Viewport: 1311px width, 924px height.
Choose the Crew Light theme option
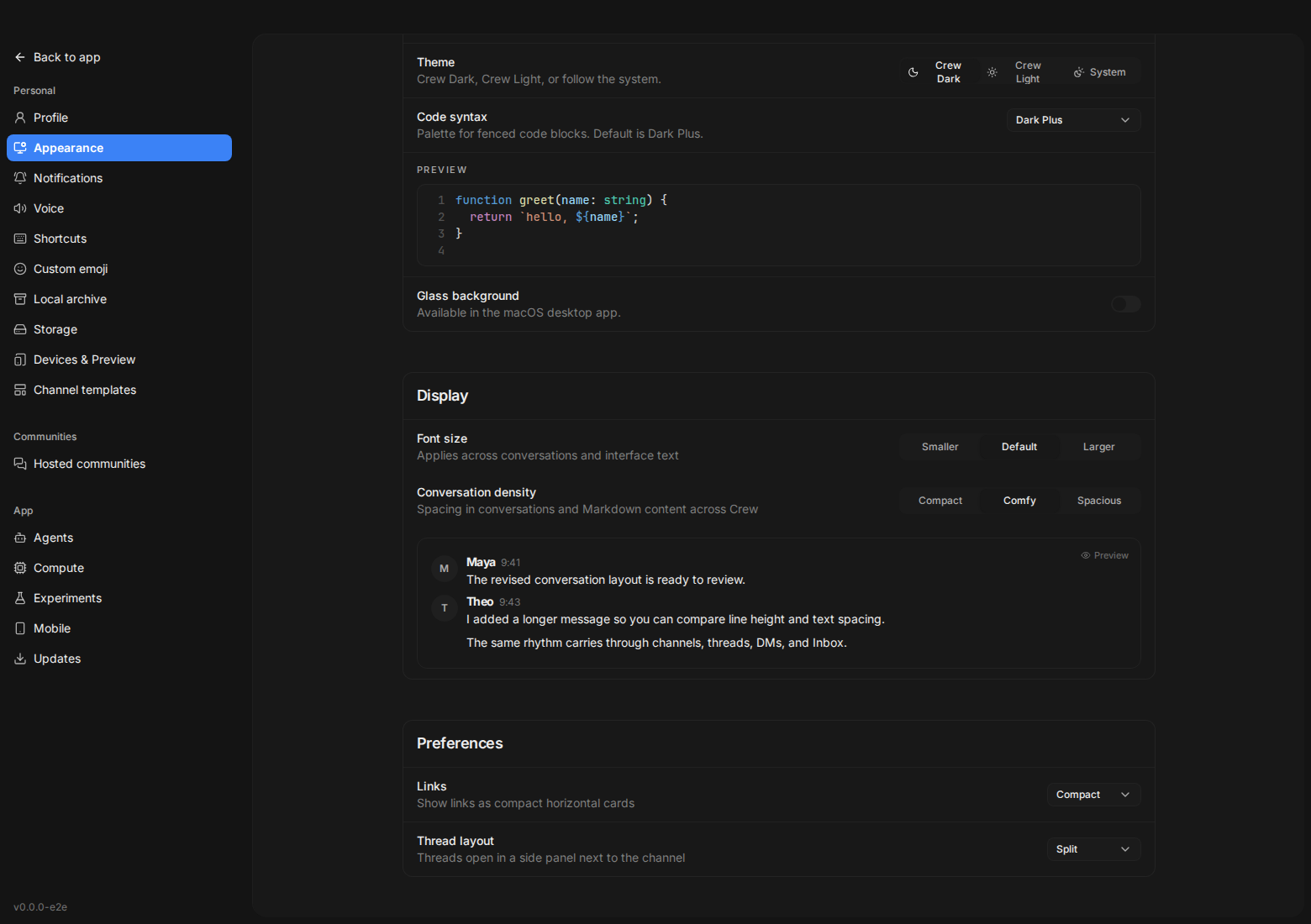pos(1018,72)
